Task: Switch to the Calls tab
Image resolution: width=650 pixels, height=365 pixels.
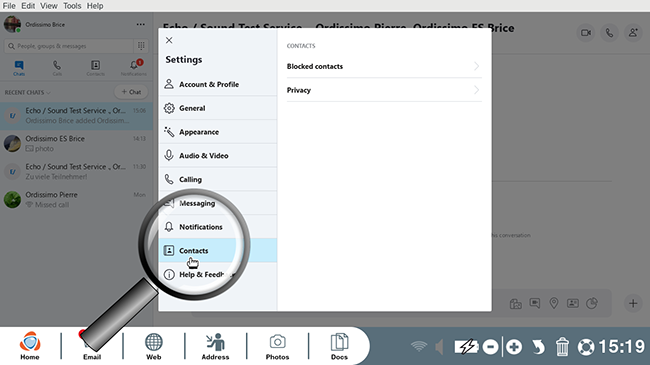Action: 57,68
